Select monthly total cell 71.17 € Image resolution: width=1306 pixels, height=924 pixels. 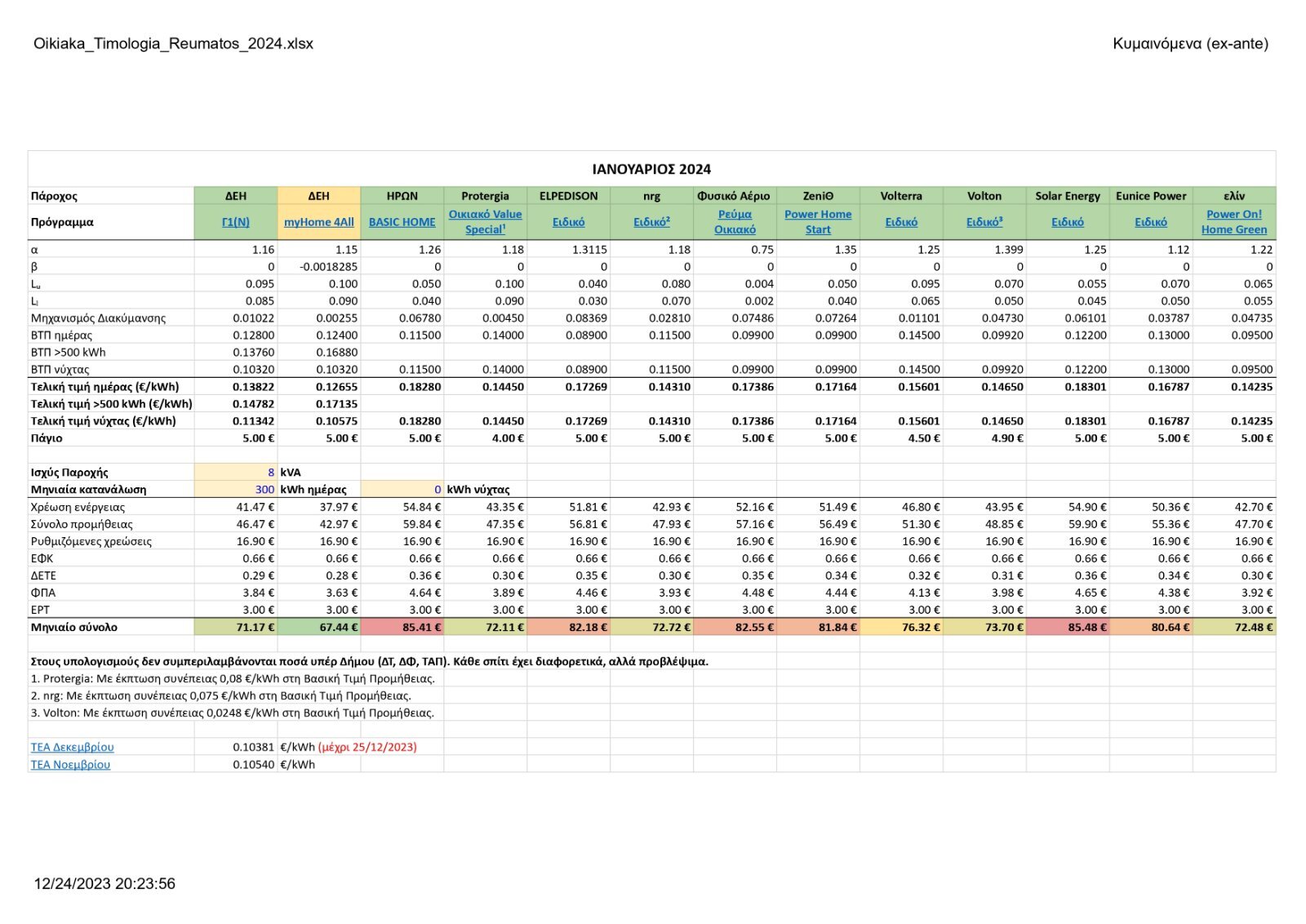pos(236,628)
